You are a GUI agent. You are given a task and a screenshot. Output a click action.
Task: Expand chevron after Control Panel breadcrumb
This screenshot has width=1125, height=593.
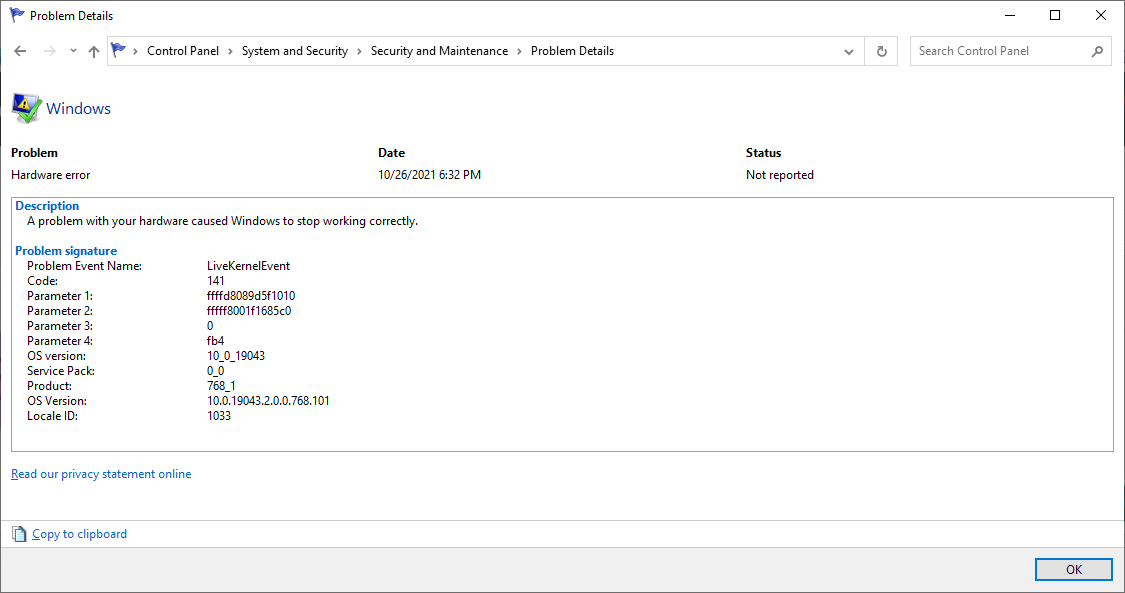pyautogui.click(x=230, y=51)
